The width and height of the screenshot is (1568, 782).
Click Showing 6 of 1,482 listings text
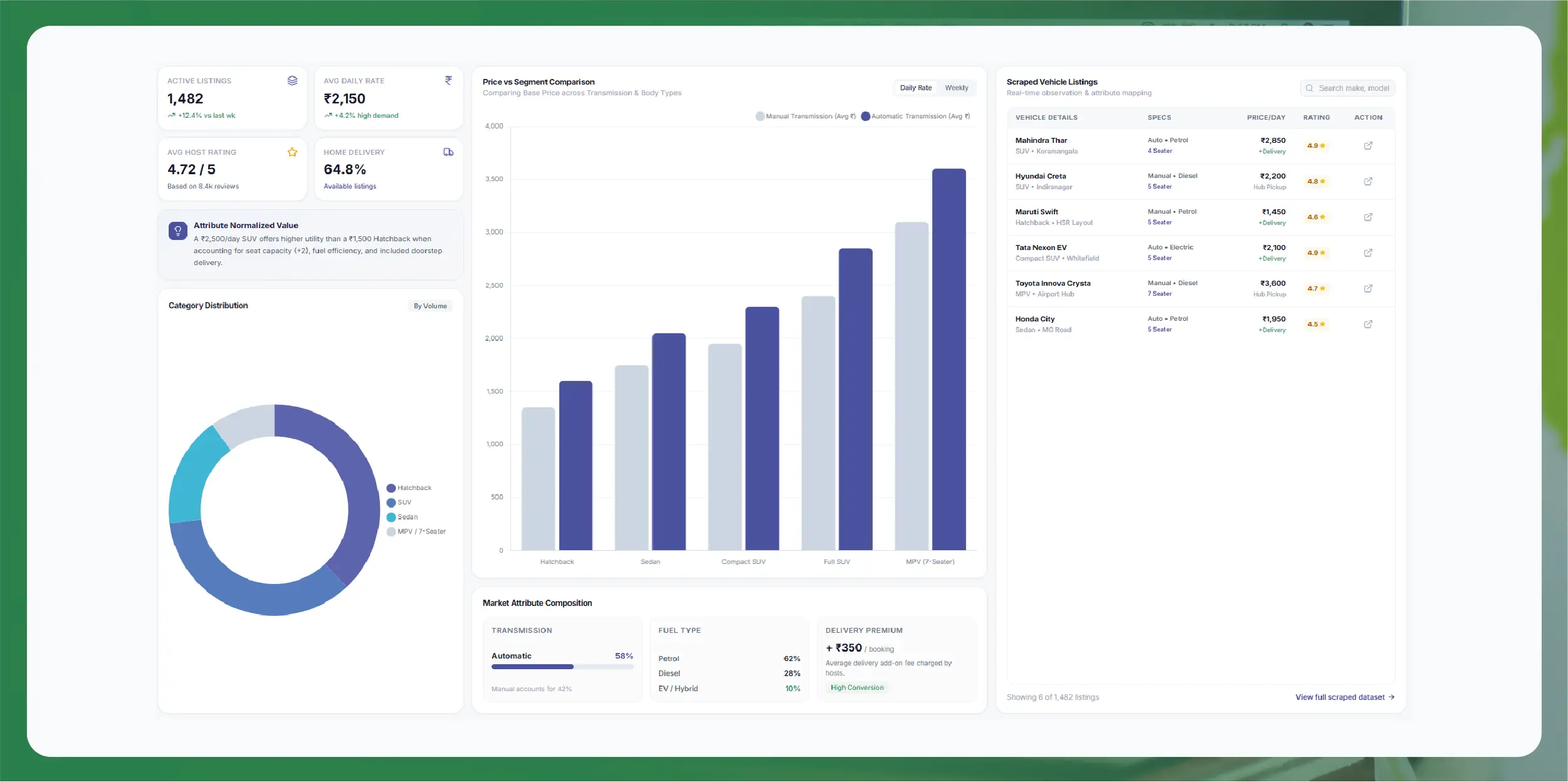click(x=1053, y=697)
